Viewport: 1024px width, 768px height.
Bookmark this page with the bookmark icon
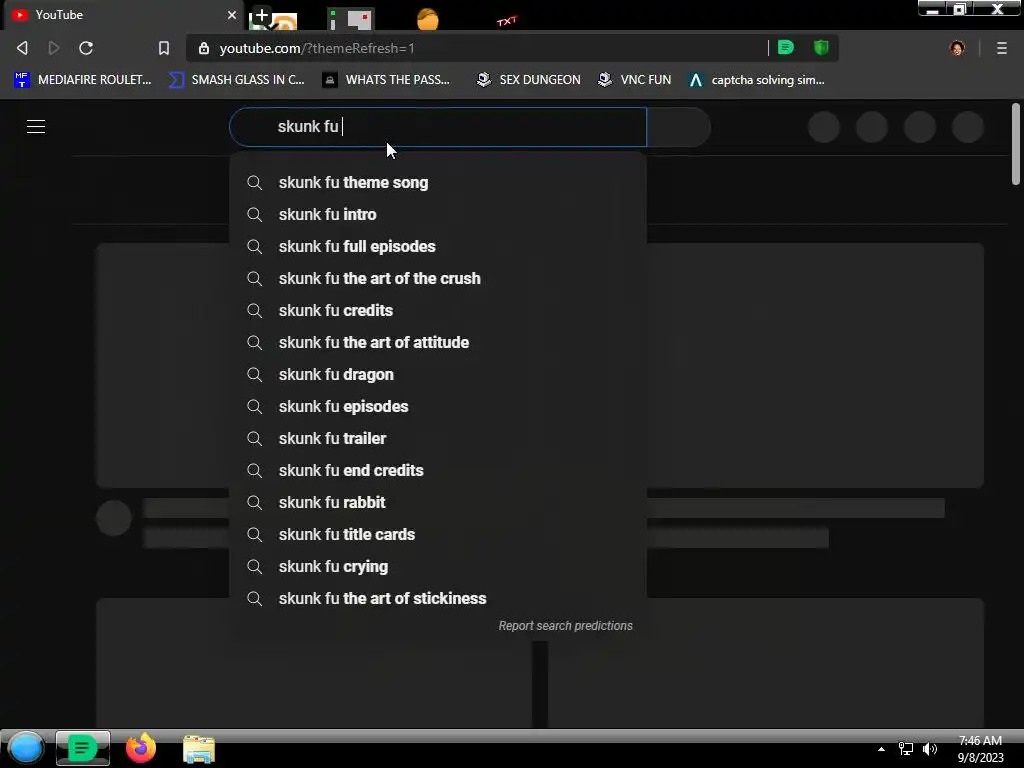tap(164, 48)
